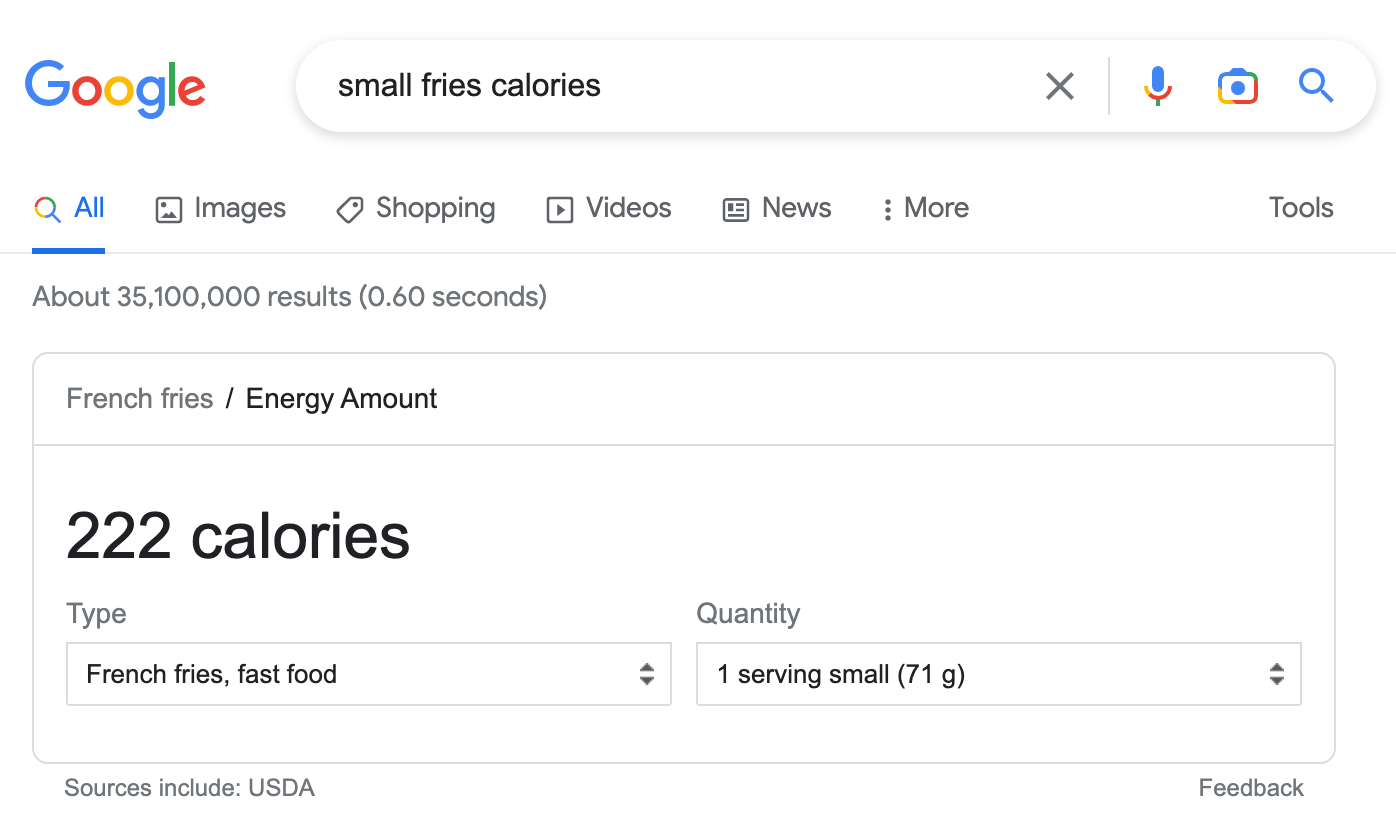The height and width of the screenshot is (838, 1396).
Task: Click inside the search text field
Action: pyautogui.click(x=680, y=86)
